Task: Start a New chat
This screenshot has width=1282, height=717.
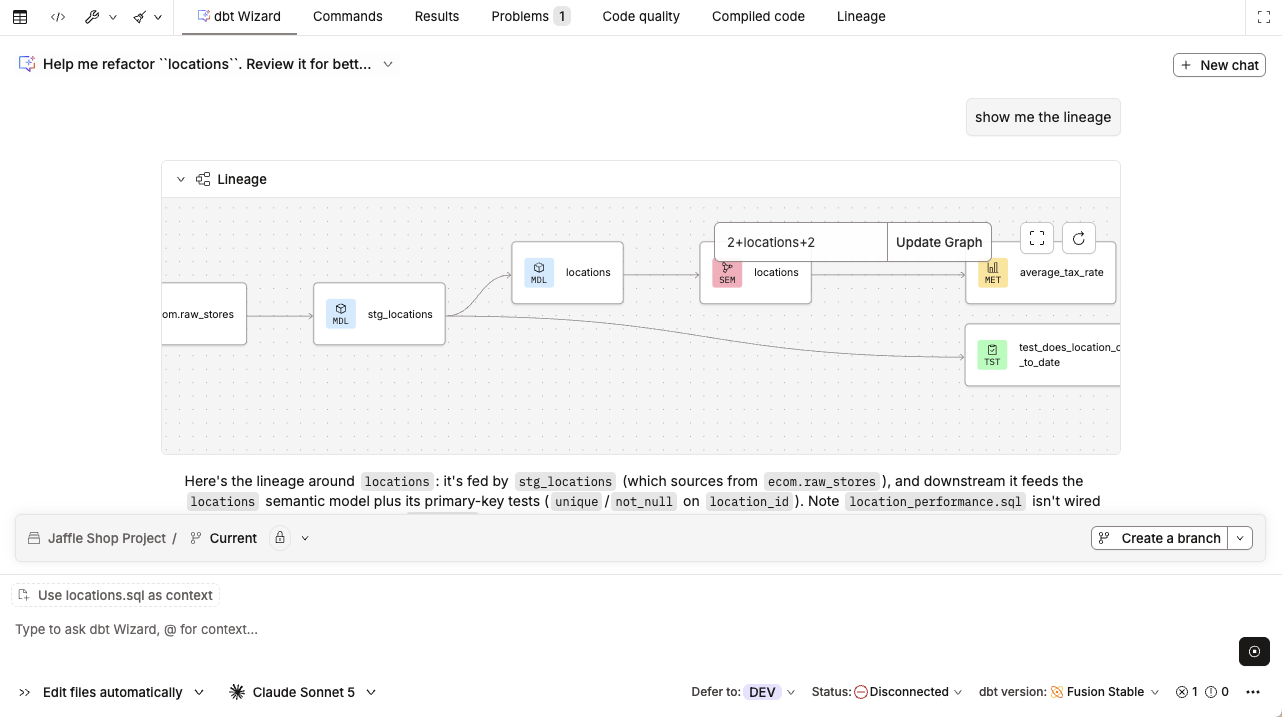Action: point(1219,65)
